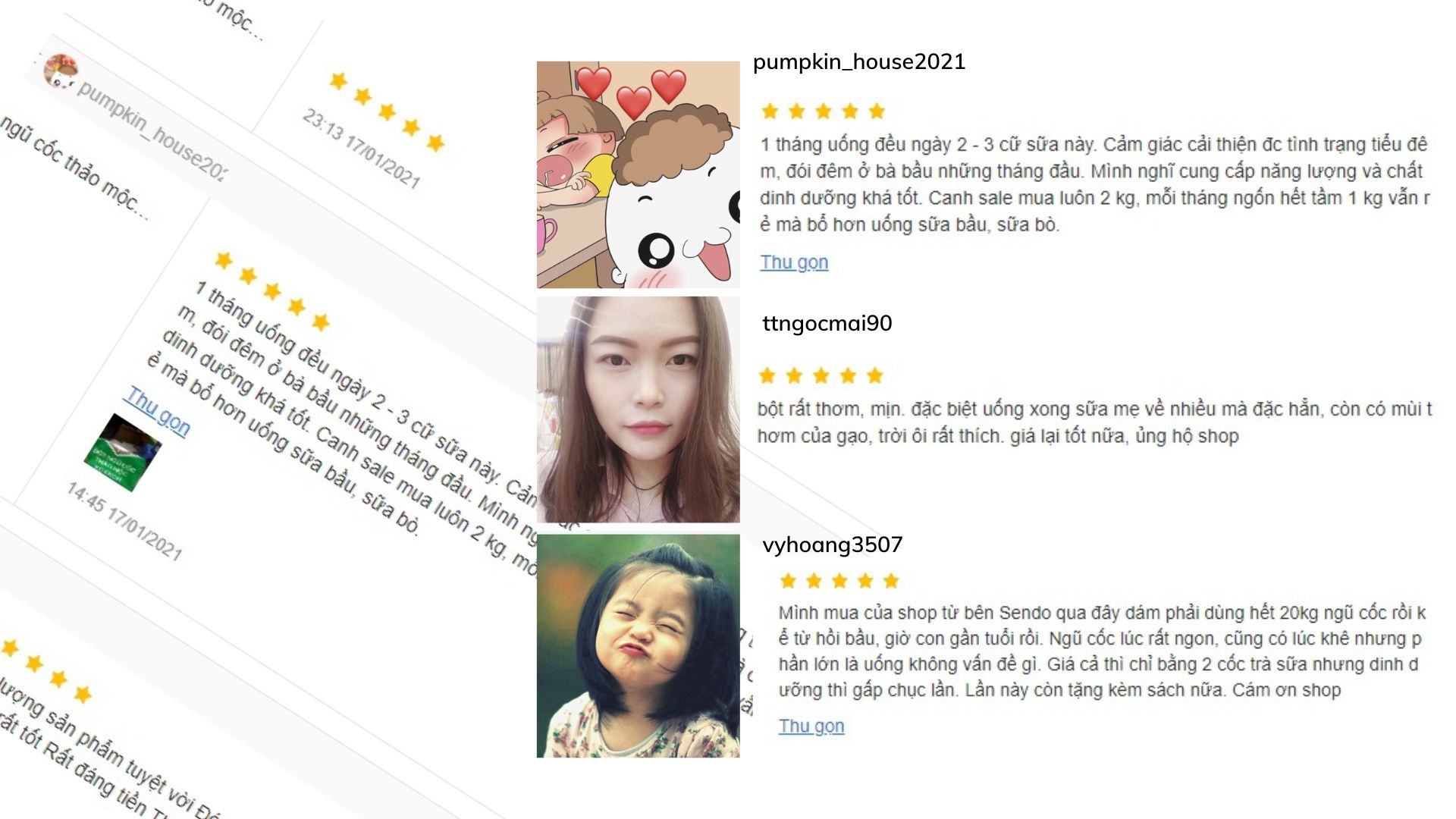Click the tilted Thu gọn link
This screenshot has width=1456, height=819.
tap(158, 411)
